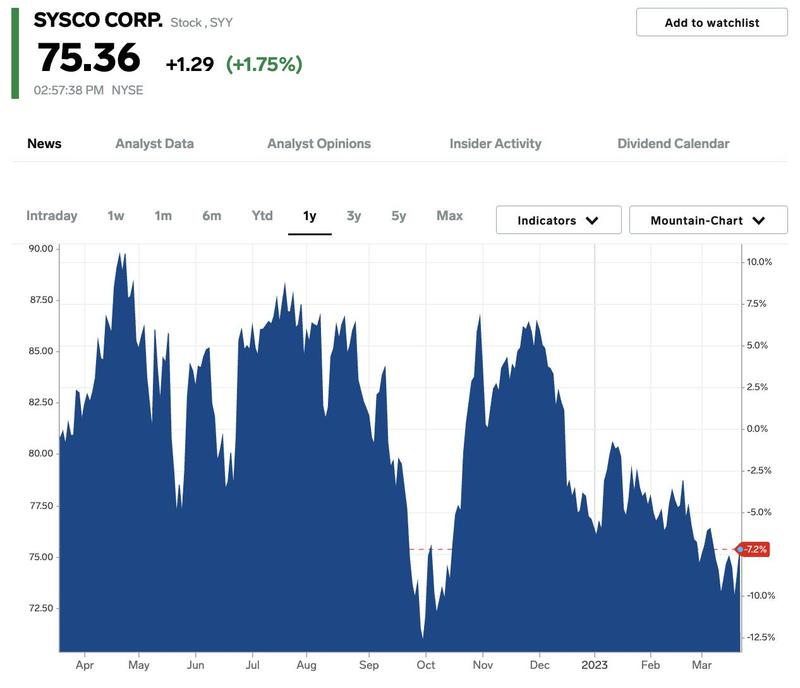Click the Aug label on time axis
This screenshot has width=800, height=688.
tap(306, 665)
